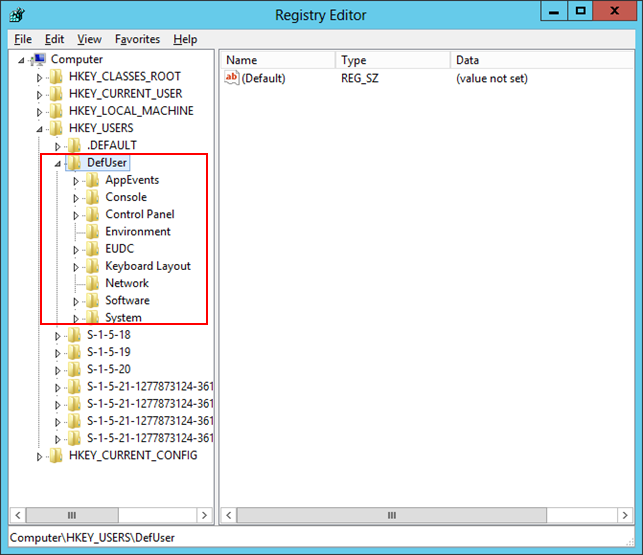This screenshot has height=555, width=643.
Task: Click the Network folder icon
Action: (x=93, y=283)
